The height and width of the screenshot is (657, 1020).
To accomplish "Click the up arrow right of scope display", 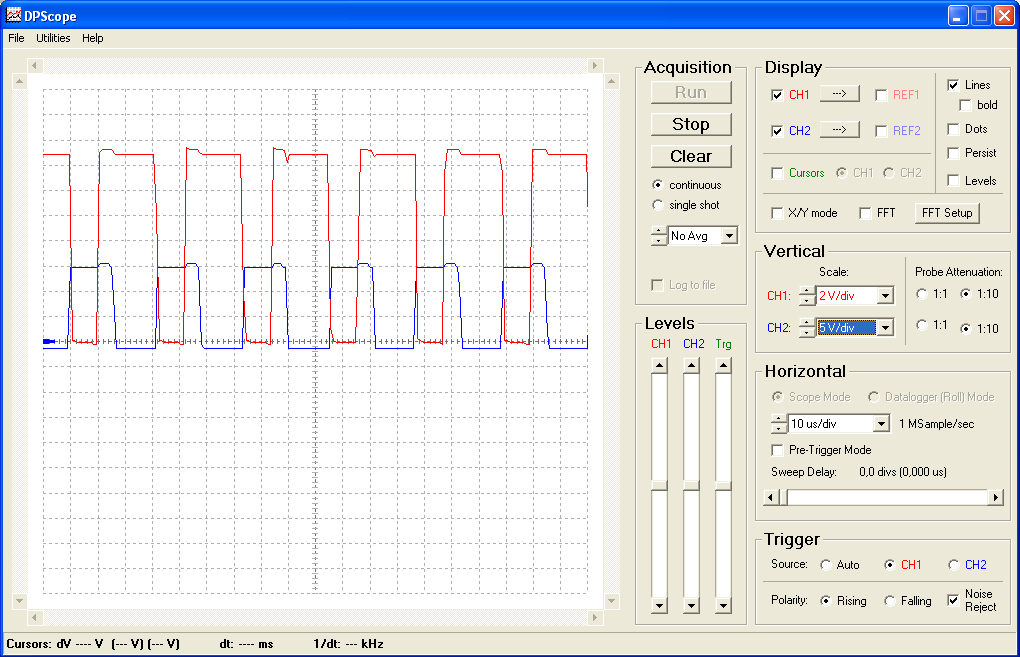I will coord(611,81).
